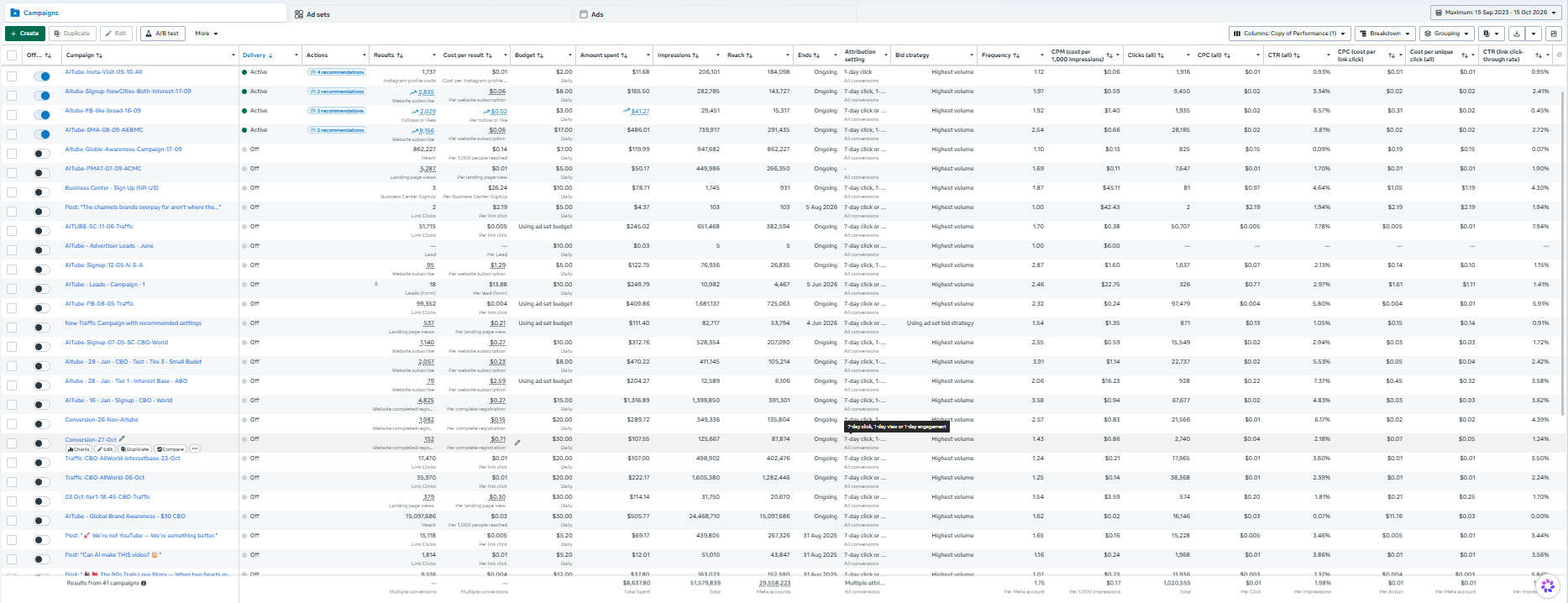
Task: Click the Edit toolbar button
Action: 117,34
